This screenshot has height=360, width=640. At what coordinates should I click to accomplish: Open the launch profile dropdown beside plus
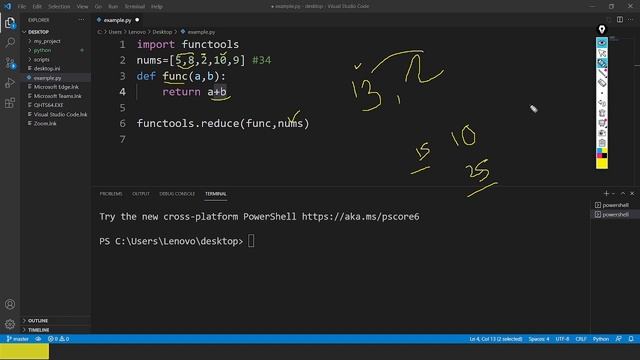tap(613, 193)
